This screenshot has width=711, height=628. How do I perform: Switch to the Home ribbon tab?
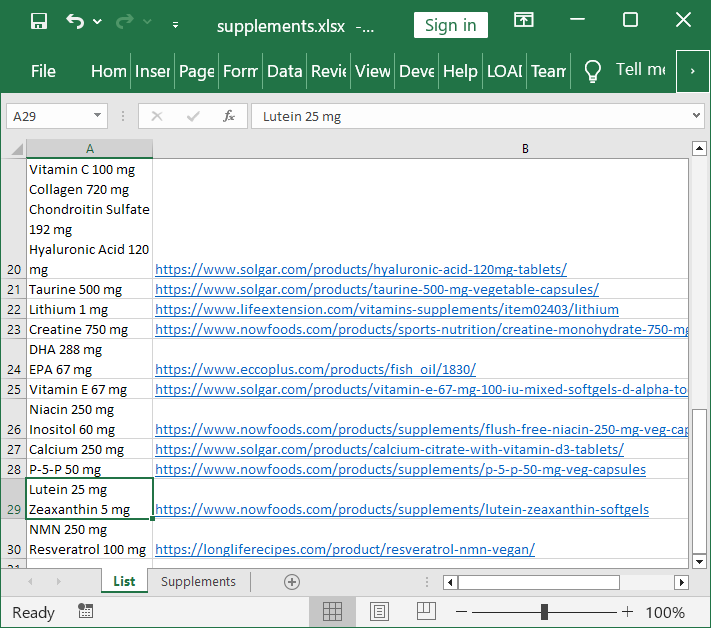pos(109,71)
